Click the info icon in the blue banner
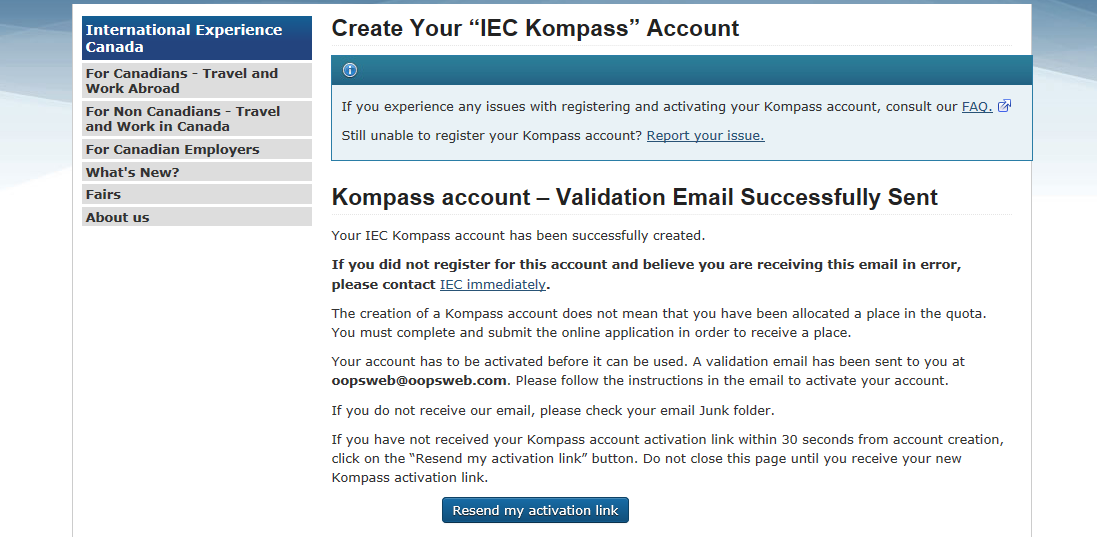The image size is (1097, 537). tap(350, 70)
